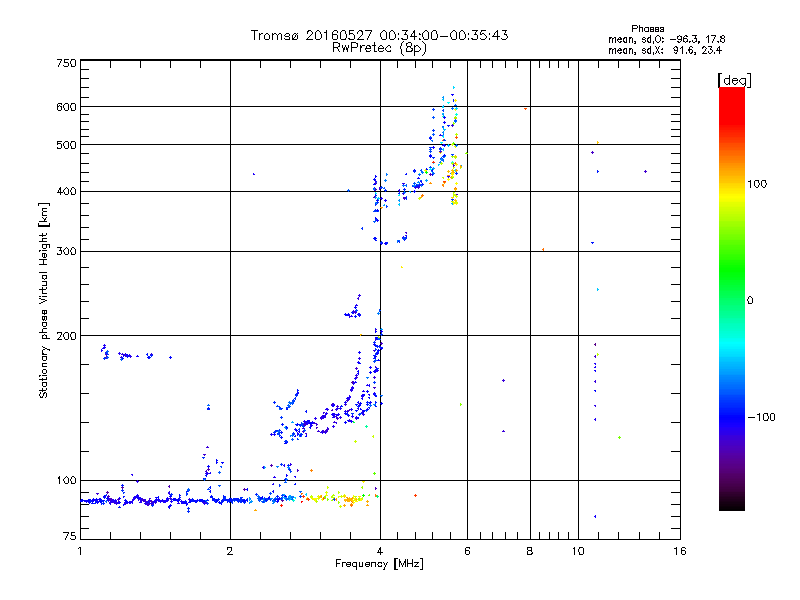Click colorbar tick label '100'
This screenshot has width=800, height=600.
coord(757,184)
